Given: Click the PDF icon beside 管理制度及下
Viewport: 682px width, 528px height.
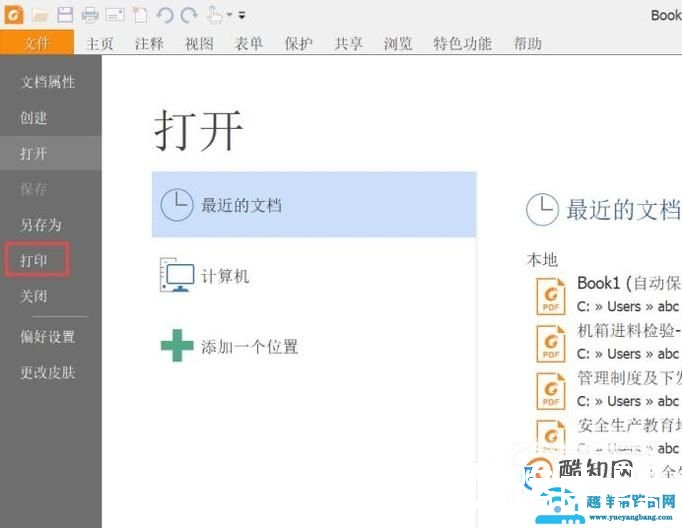Looking at the screenshot, I should pyautogui.click(x=551, y=391).
